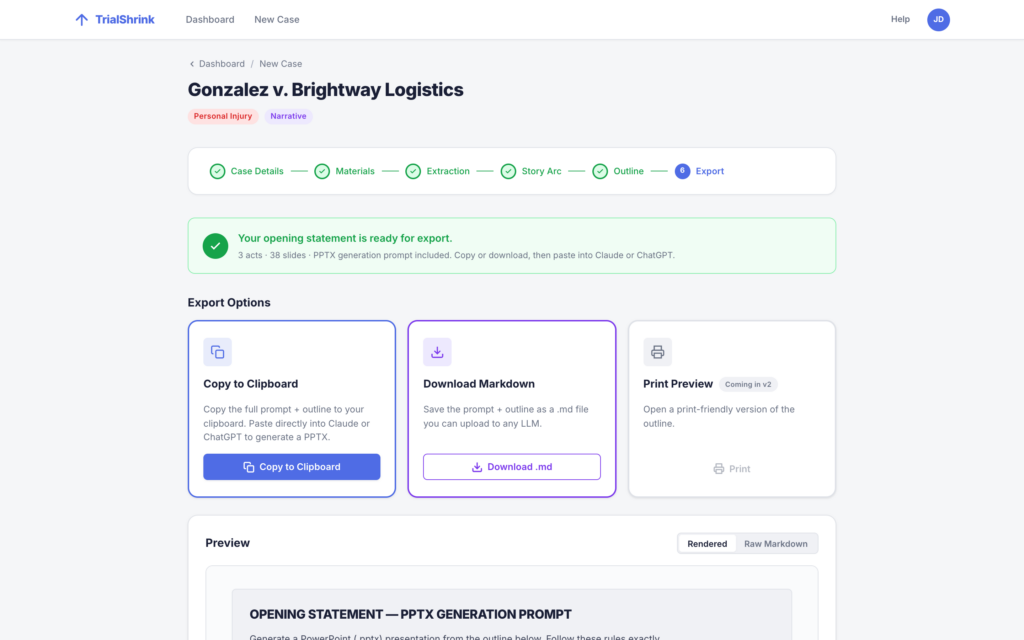Open New Case in top navigation
This screenshot has height=640, width=1024.
tap(276, 20)
